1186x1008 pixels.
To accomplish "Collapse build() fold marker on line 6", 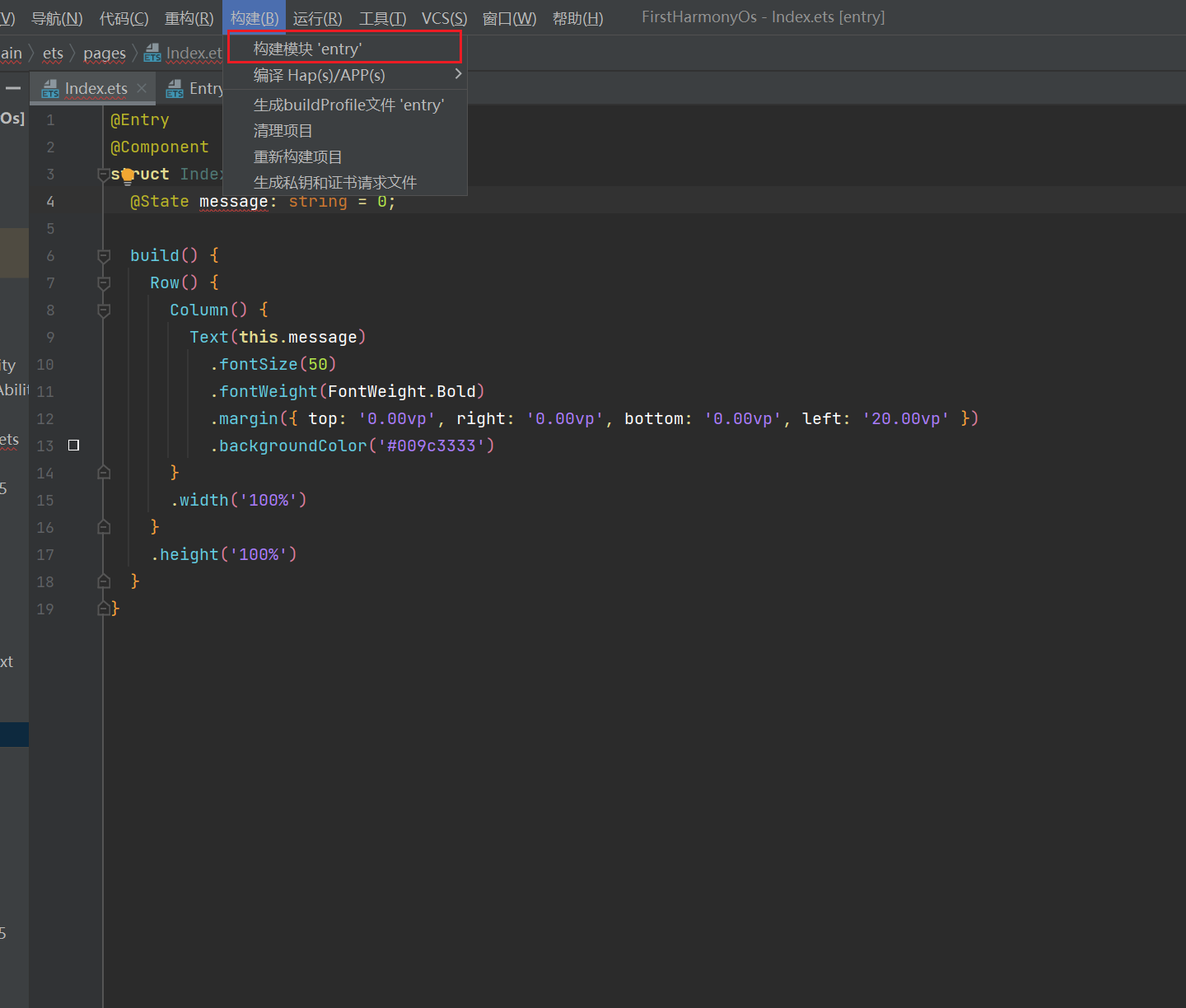I will click(x=104, y=255).
